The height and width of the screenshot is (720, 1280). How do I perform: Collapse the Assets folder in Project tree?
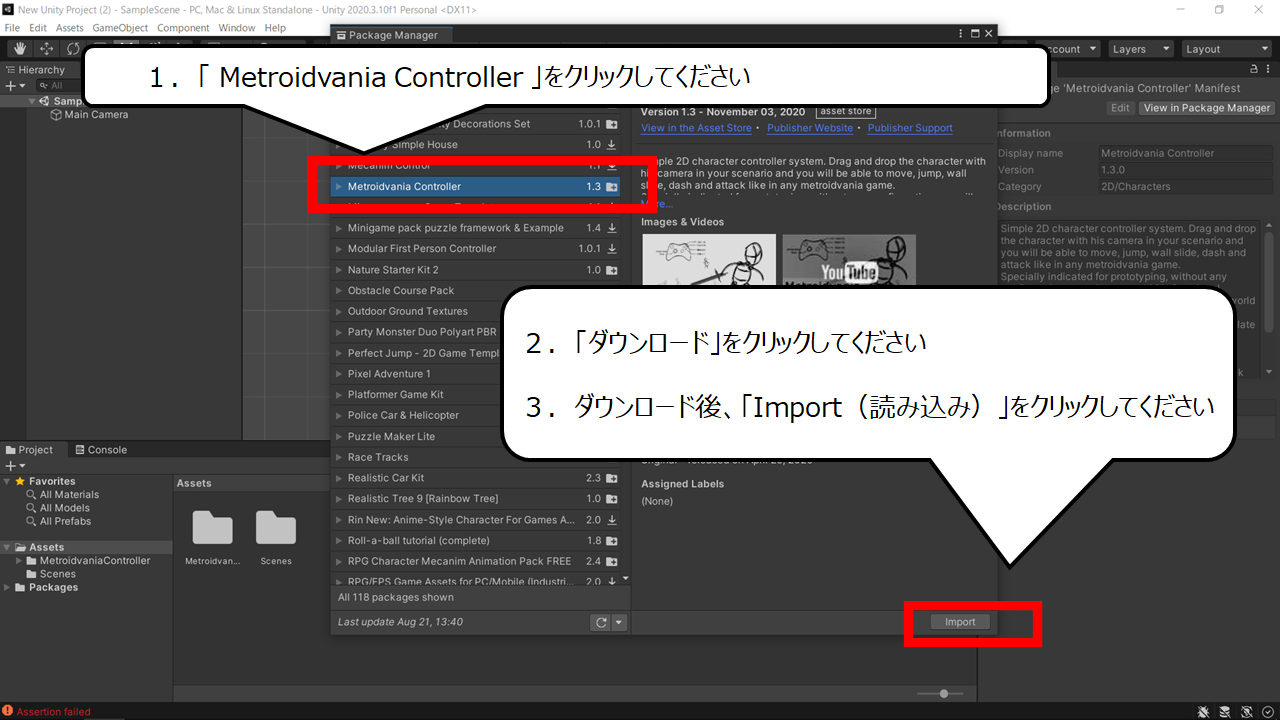pyautogui.click(x=8, y=548)
